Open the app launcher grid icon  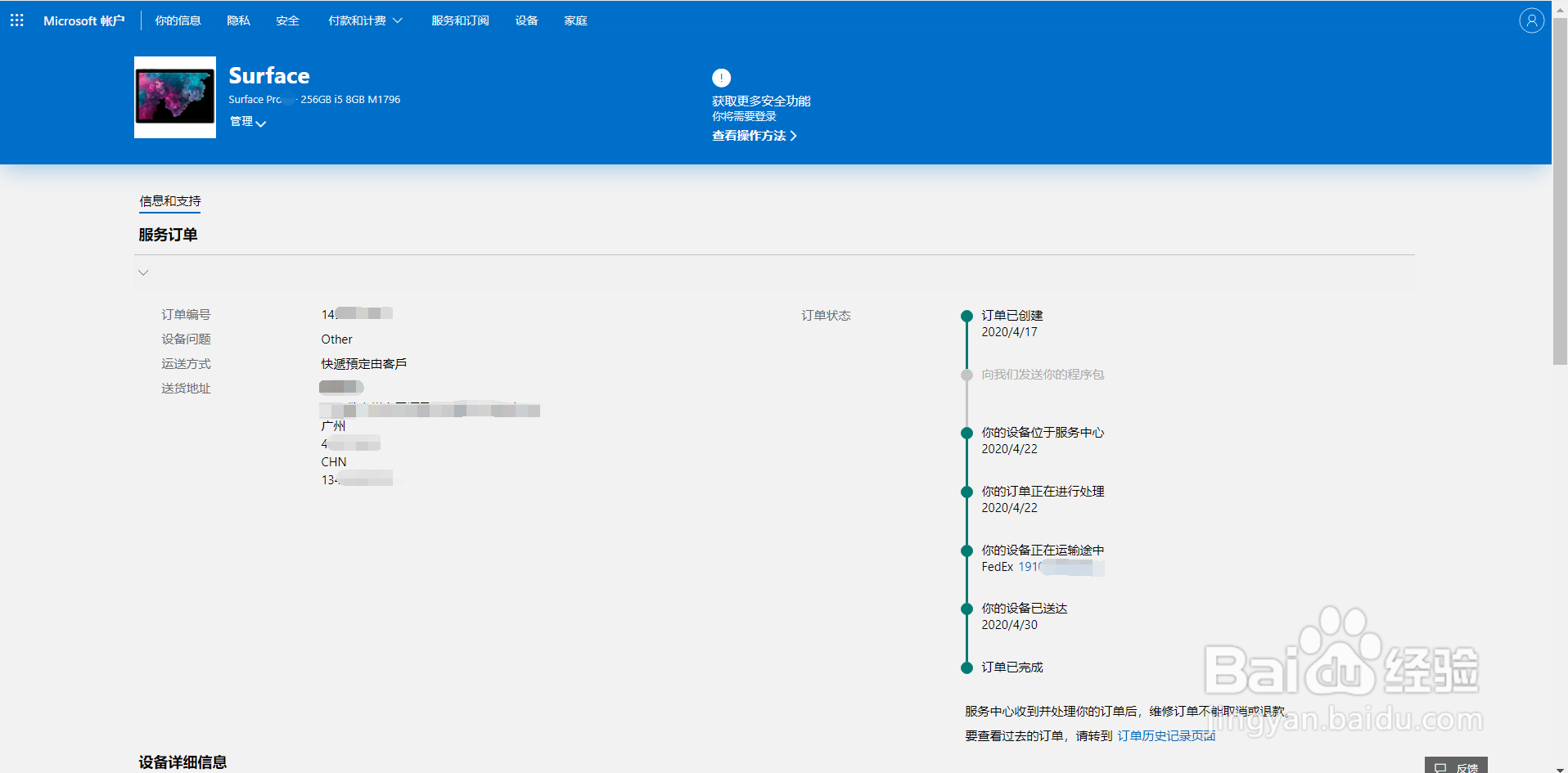tap(17, 20)
